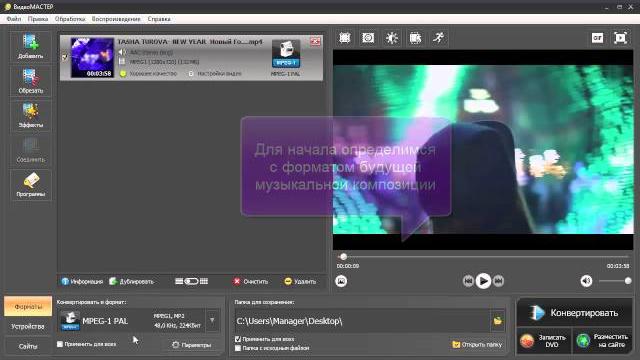This screenshot has height=360, width=640.
Task: Expand the MPEG-1 PAL format dropdown arrow
Action: click(212, 320)
